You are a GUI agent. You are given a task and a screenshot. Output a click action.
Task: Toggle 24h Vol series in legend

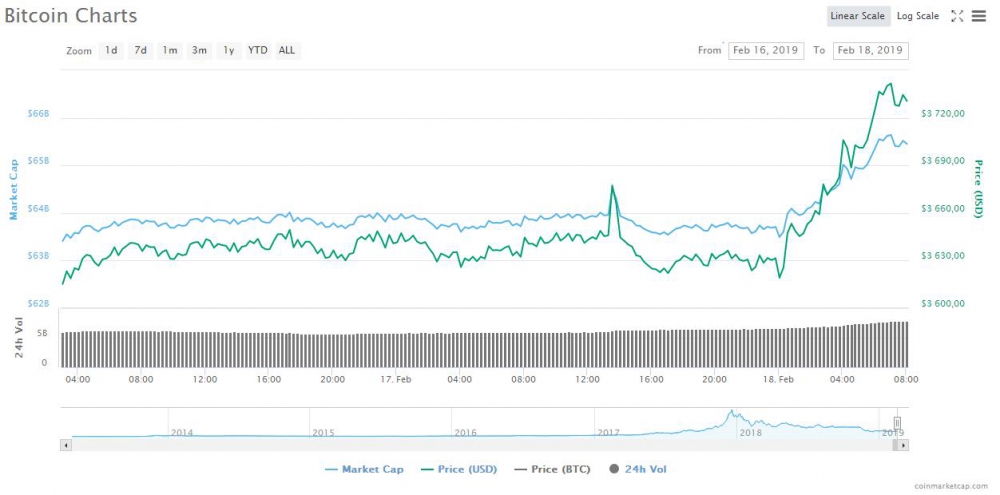pos(638,469)
